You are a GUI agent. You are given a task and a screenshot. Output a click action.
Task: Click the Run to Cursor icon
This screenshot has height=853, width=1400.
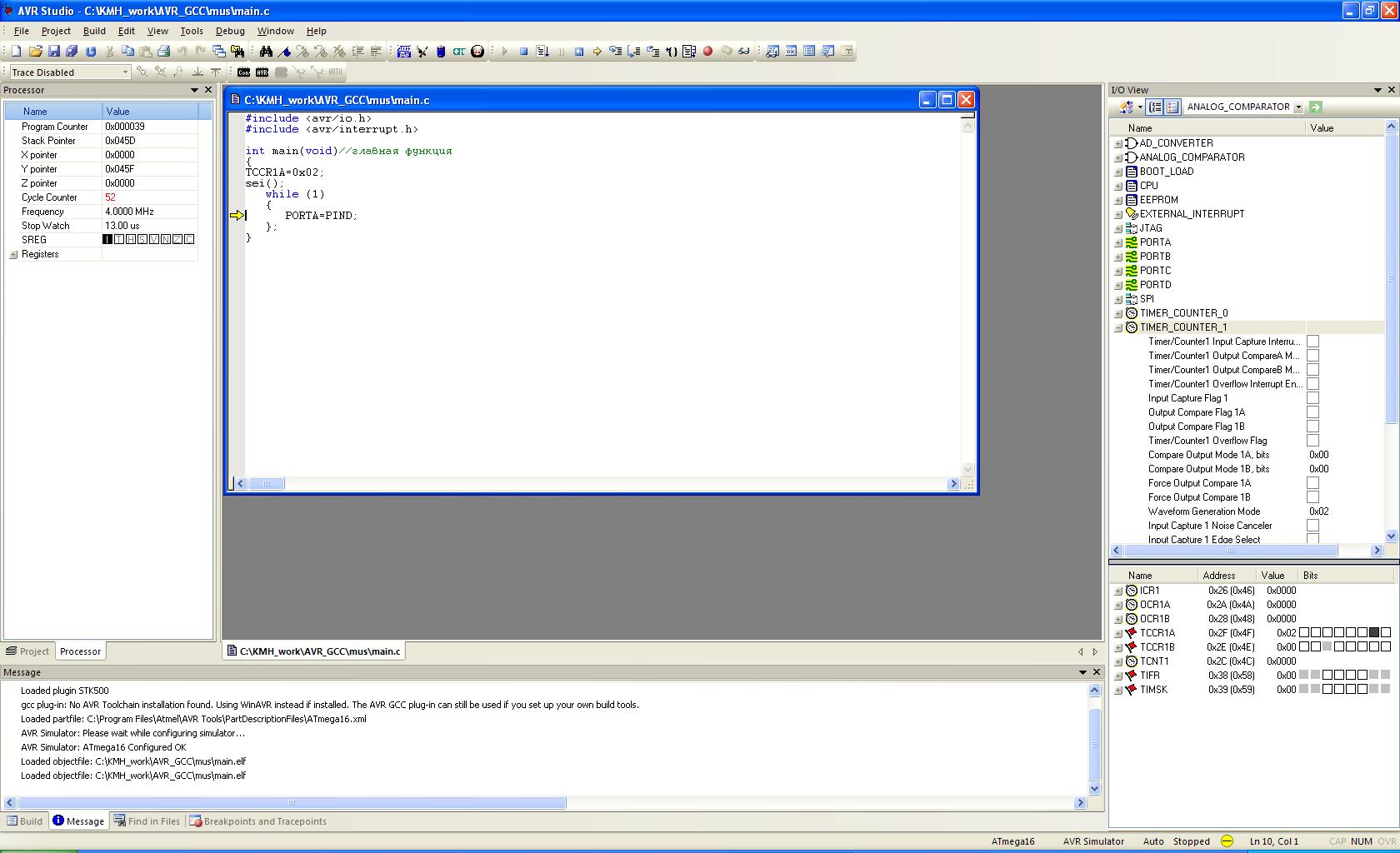[542, 51]
